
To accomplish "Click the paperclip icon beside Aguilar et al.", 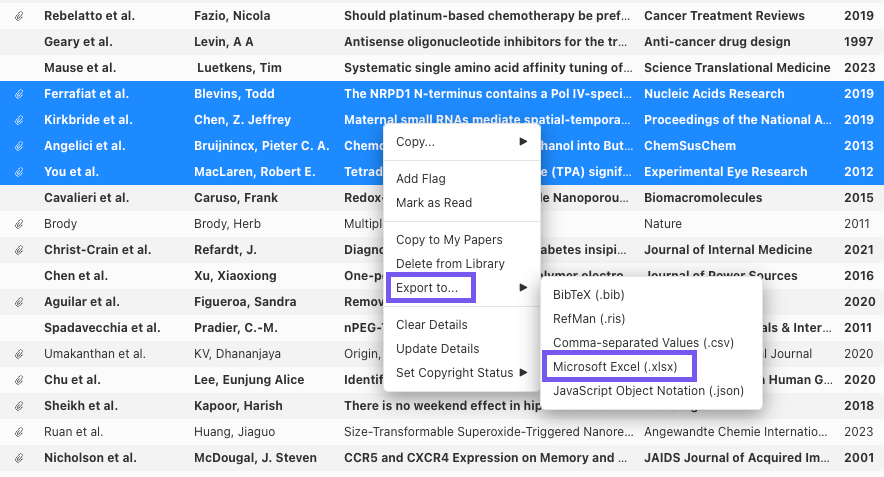I will tap(20, 302).
